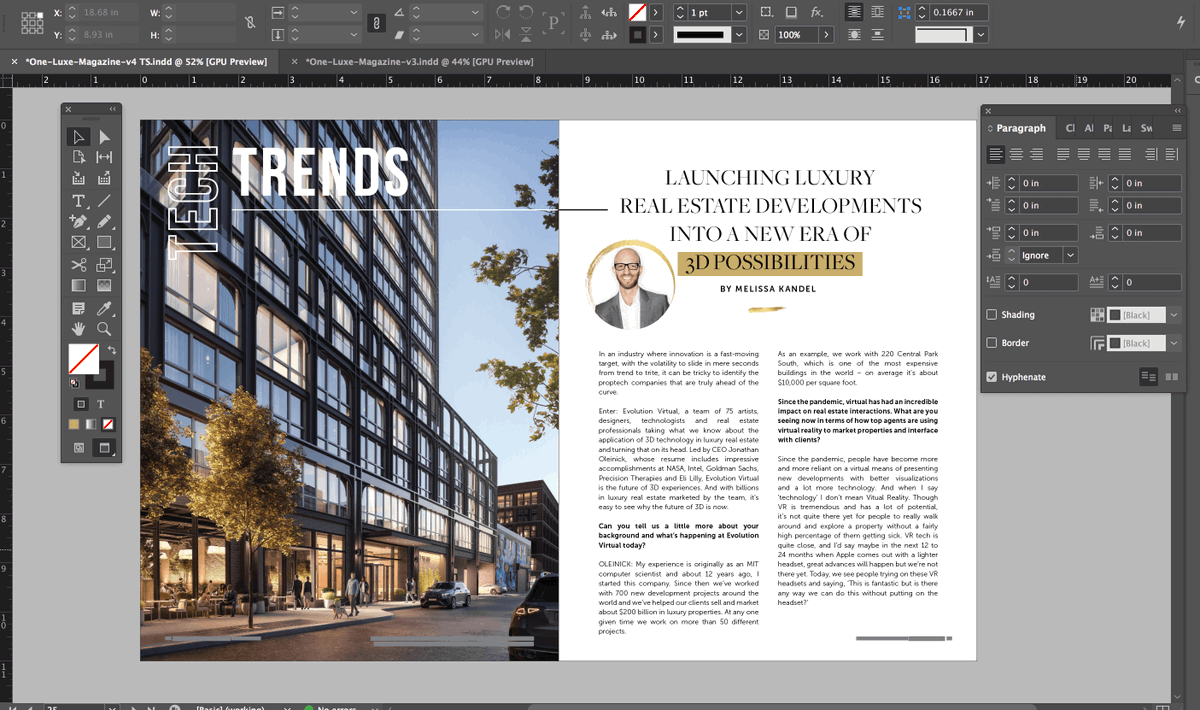The height and width of the screenshot is (710, 1200).
Task: Switch to the Sw panel tab
Action: click(1146, 128)
